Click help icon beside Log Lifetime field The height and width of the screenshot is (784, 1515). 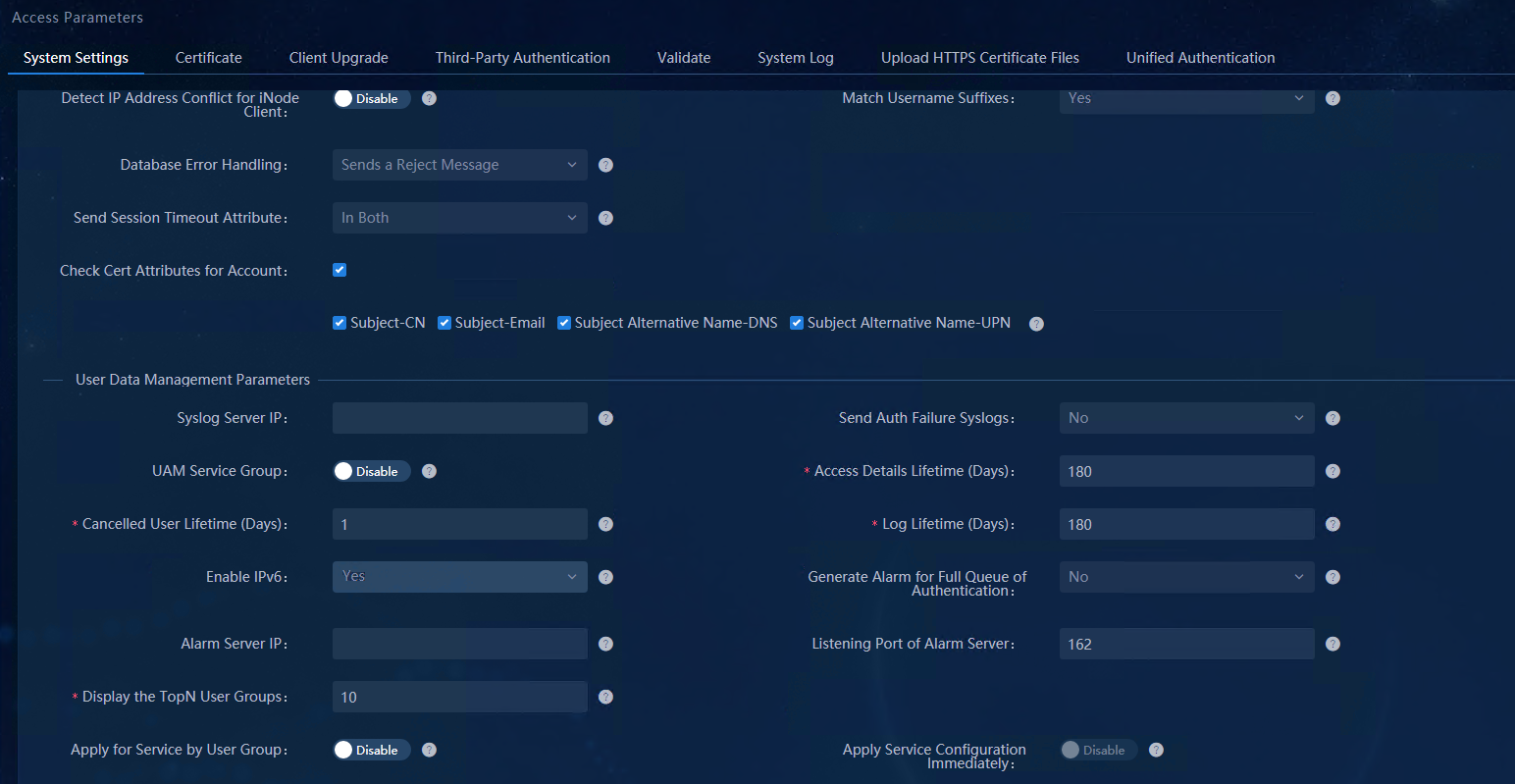tap(1332, 524)
